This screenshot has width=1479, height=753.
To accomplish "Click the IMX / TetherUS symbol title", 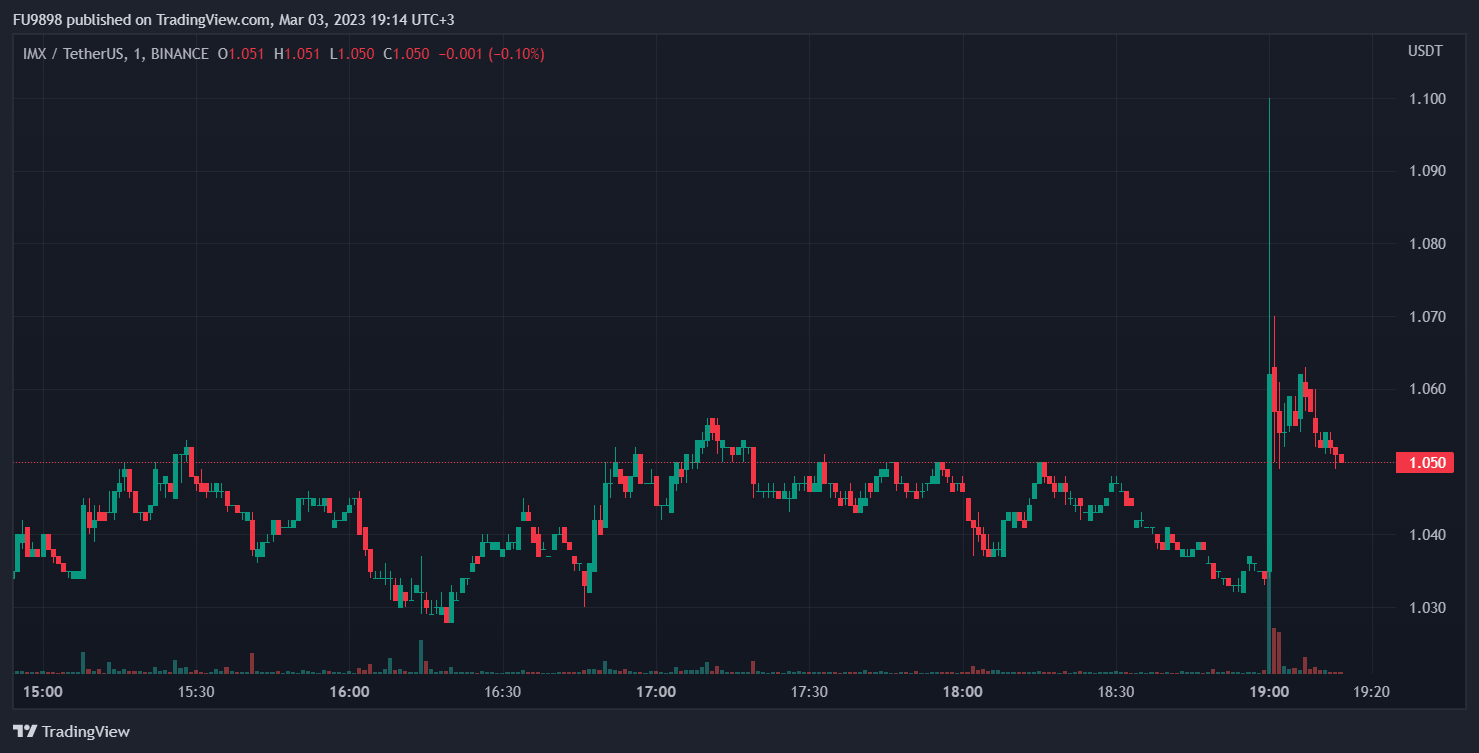I will [x=73, y=54].
